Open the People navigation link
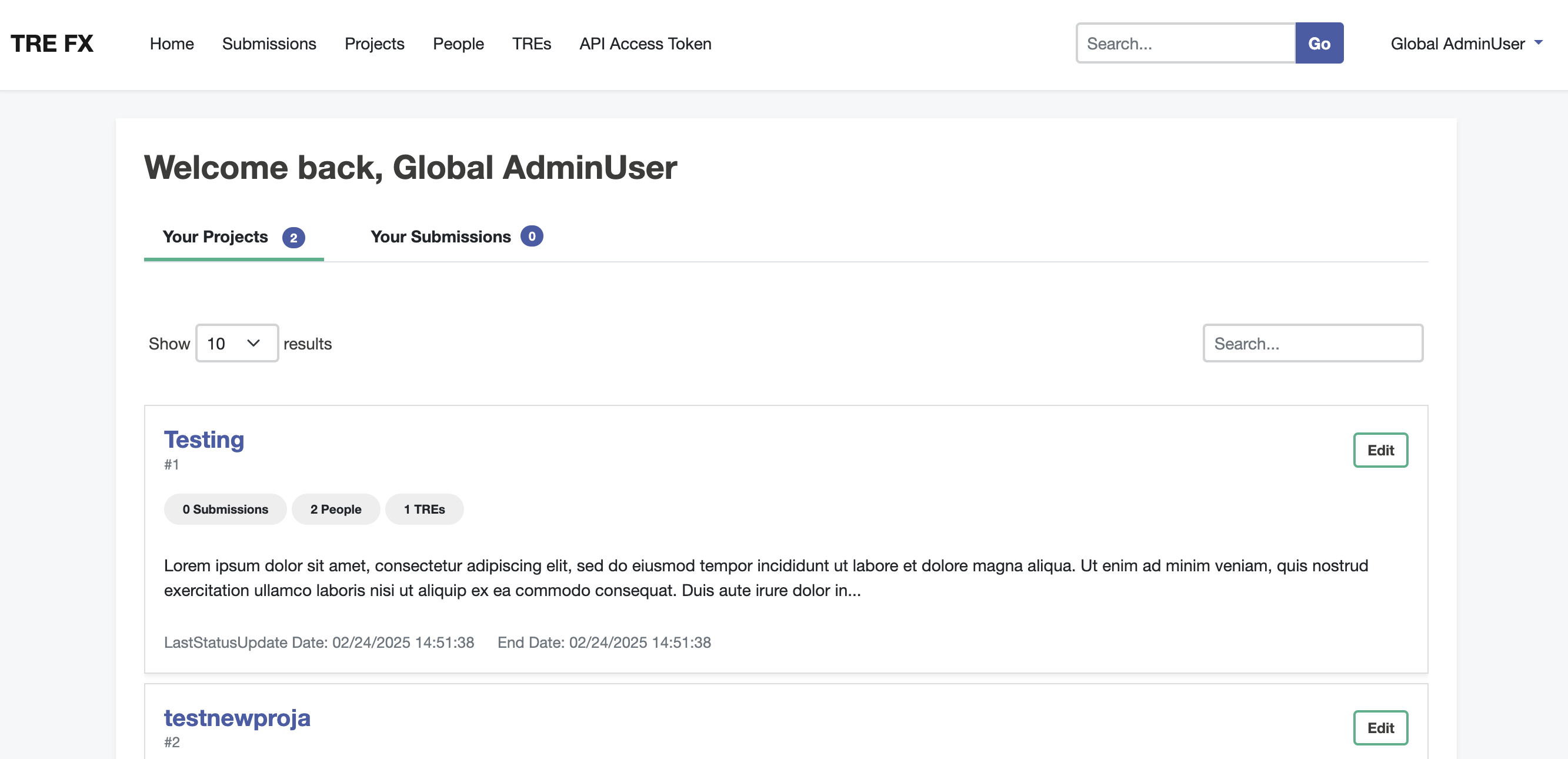 (458, 44)
